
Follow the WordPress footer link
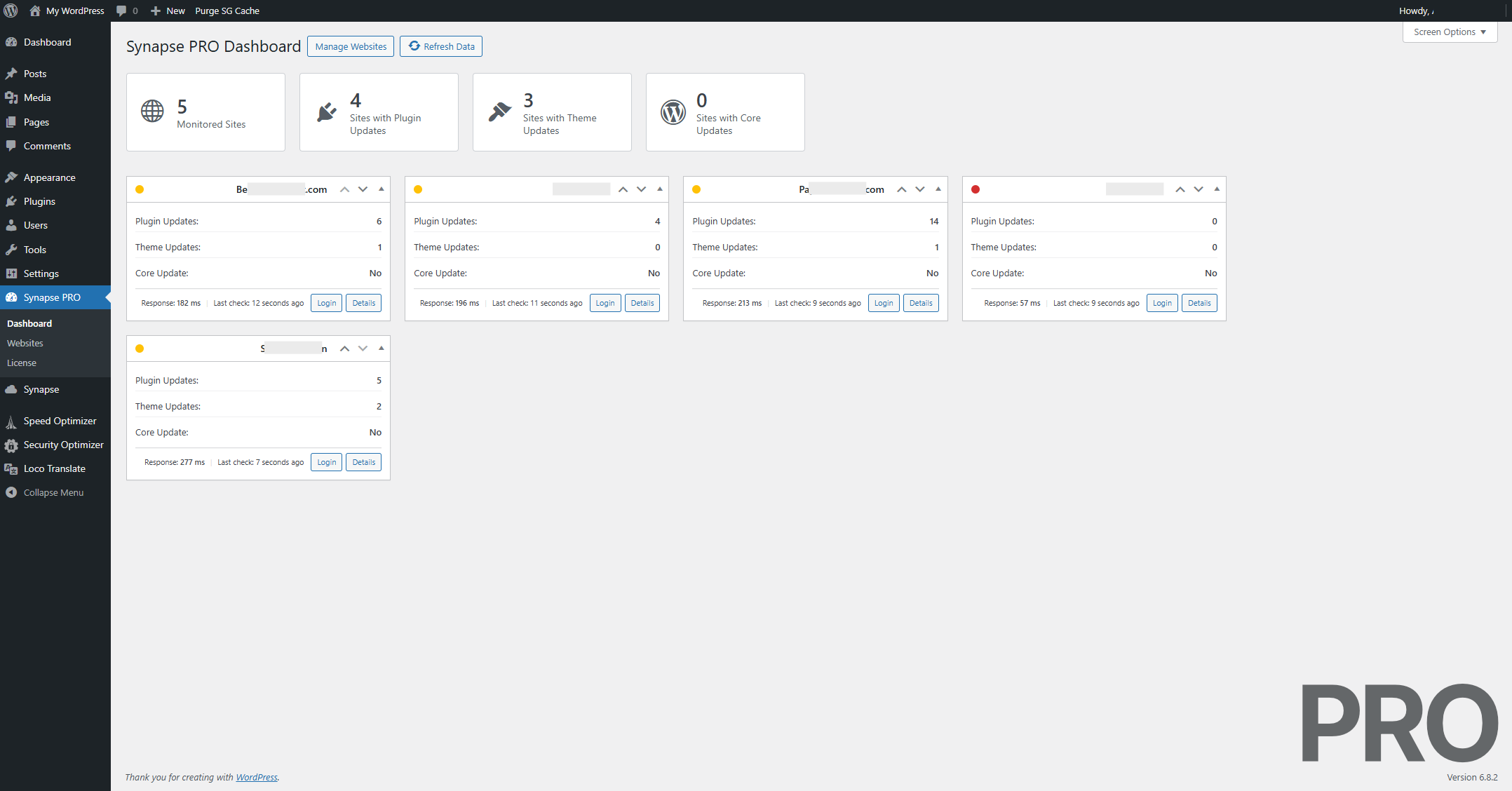tap(257, 777)
